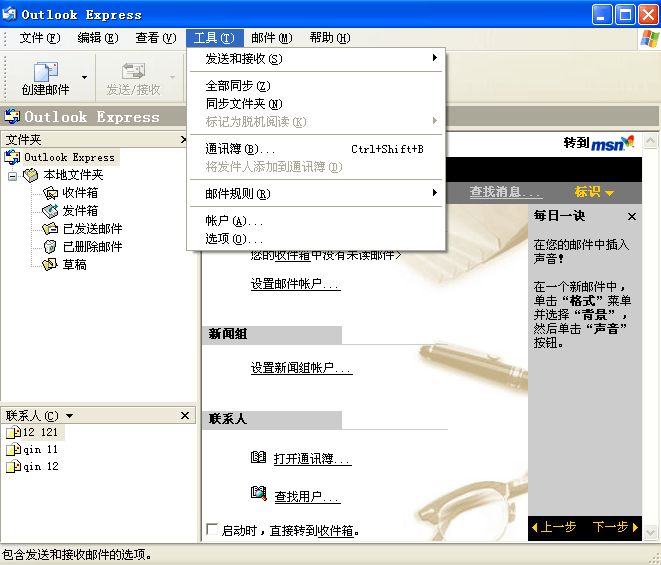Select Outlook Express root icon in folder tree
This screenshot has height=565, width=661.
(x=12, y=157)
